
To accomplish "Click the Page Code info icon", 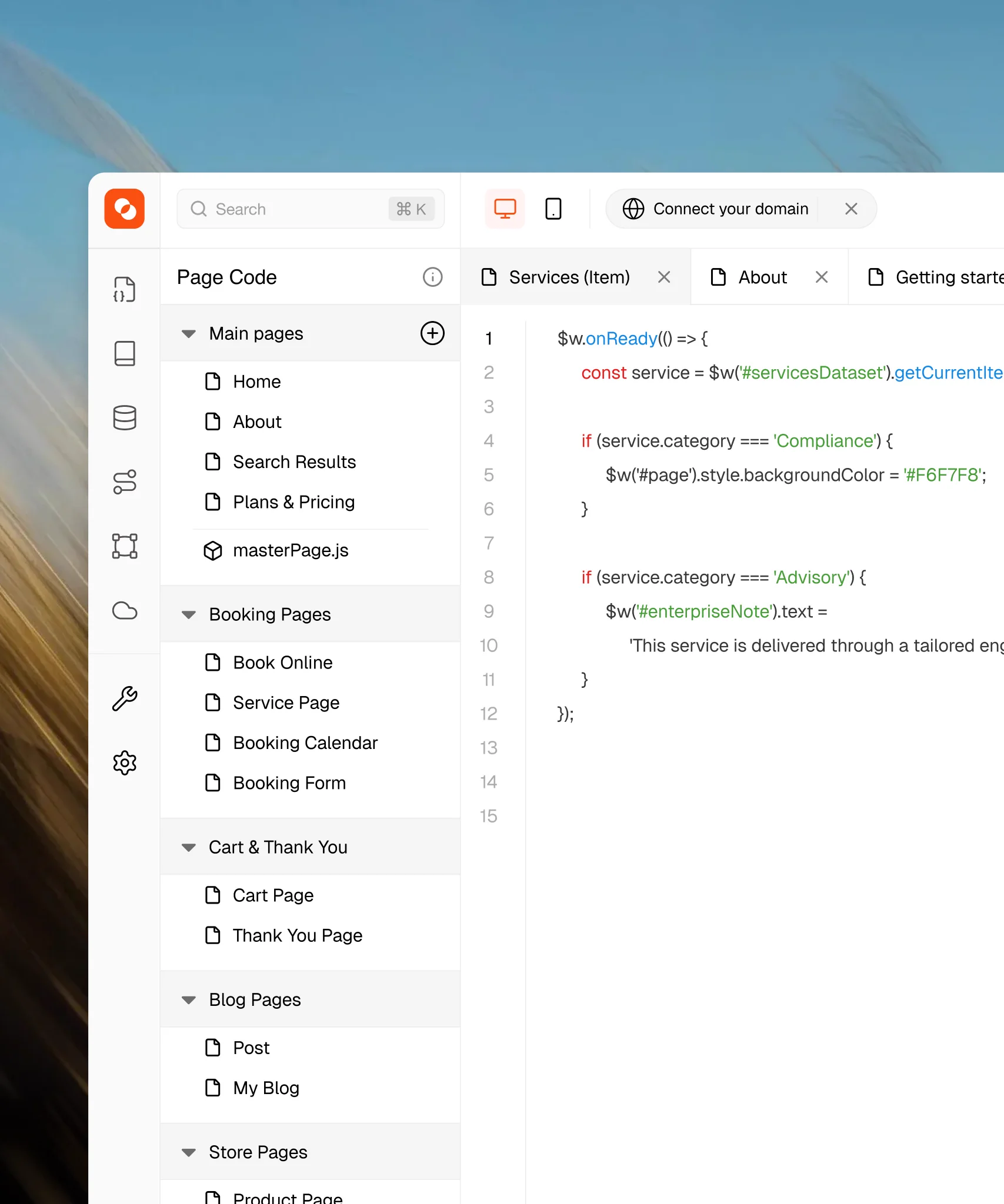I will coord(432,277).
